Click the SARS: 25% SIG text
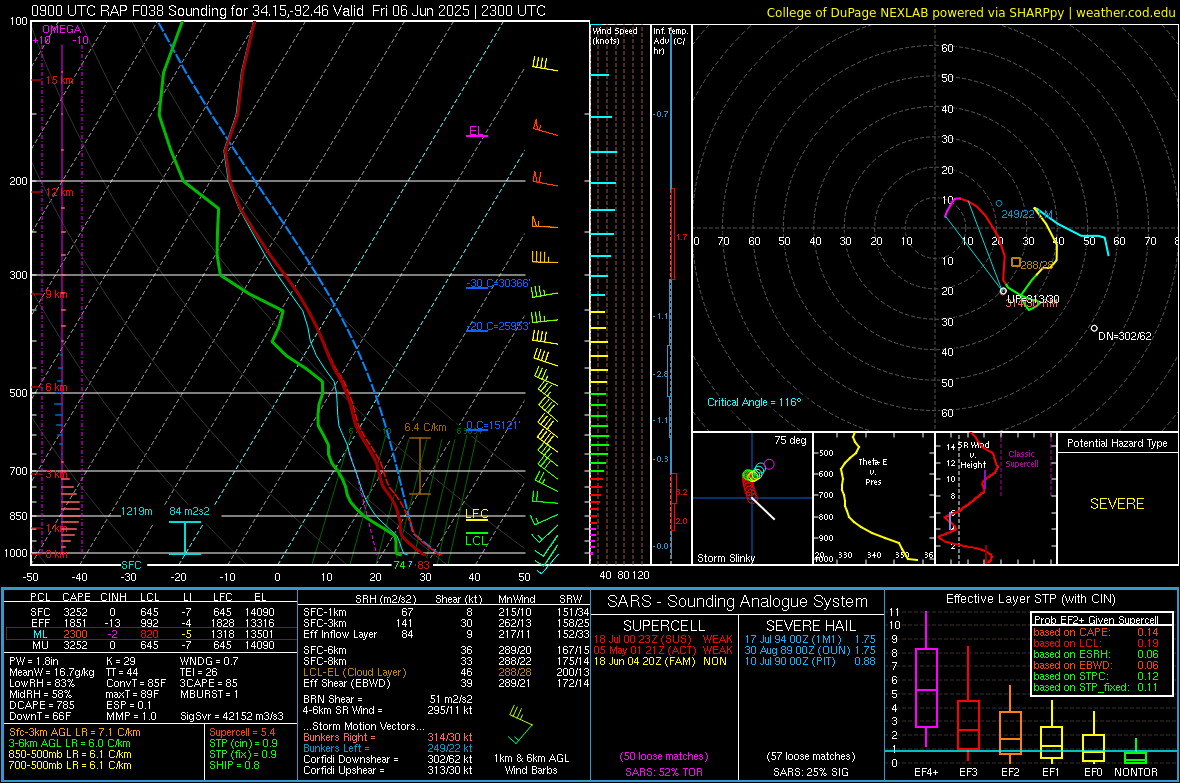The height and width of the screenshot is (783, 1180). click(x=811, y=772)
